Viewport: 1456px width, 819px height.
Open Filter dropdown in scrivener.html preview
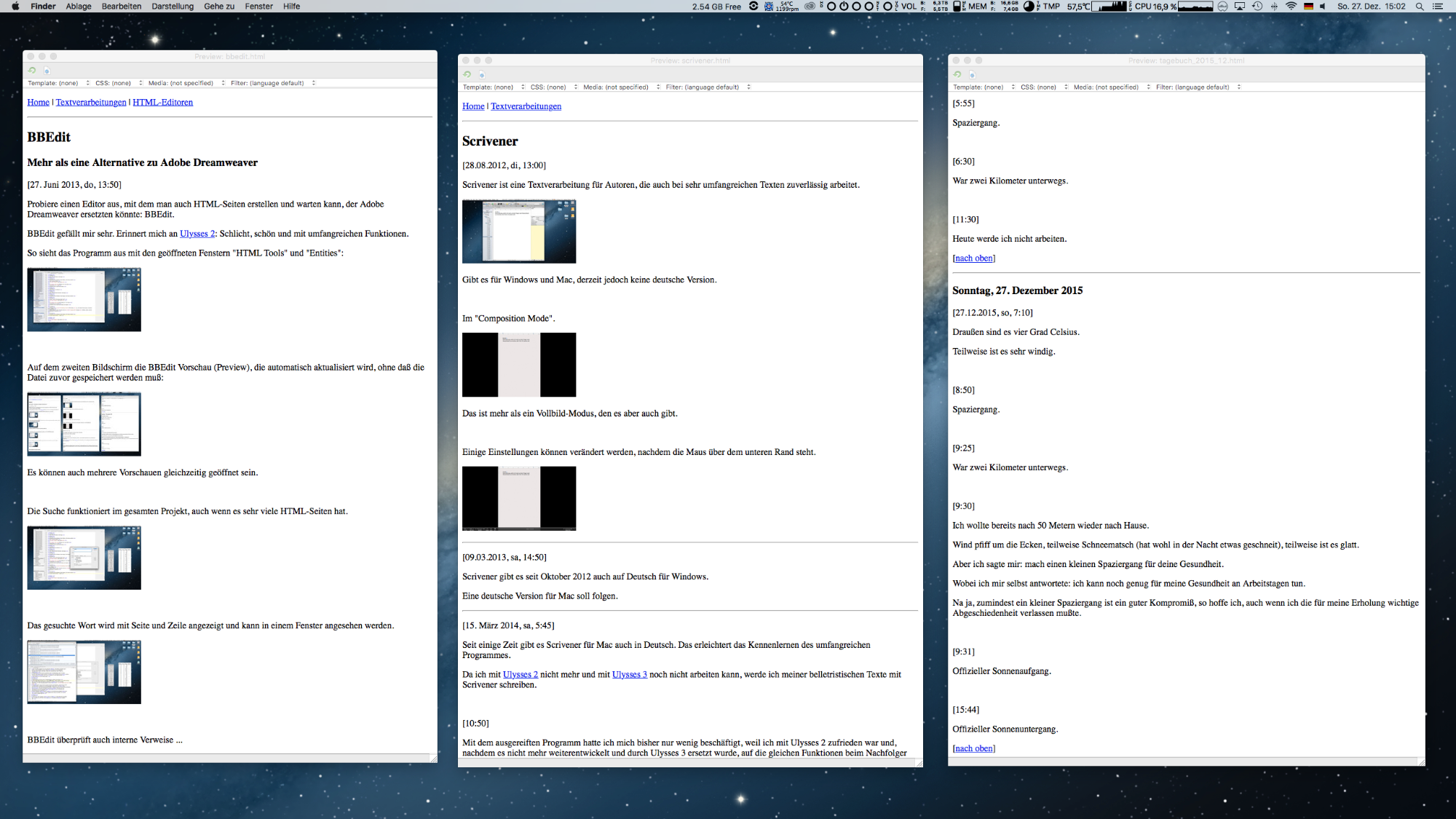(708, 87)
